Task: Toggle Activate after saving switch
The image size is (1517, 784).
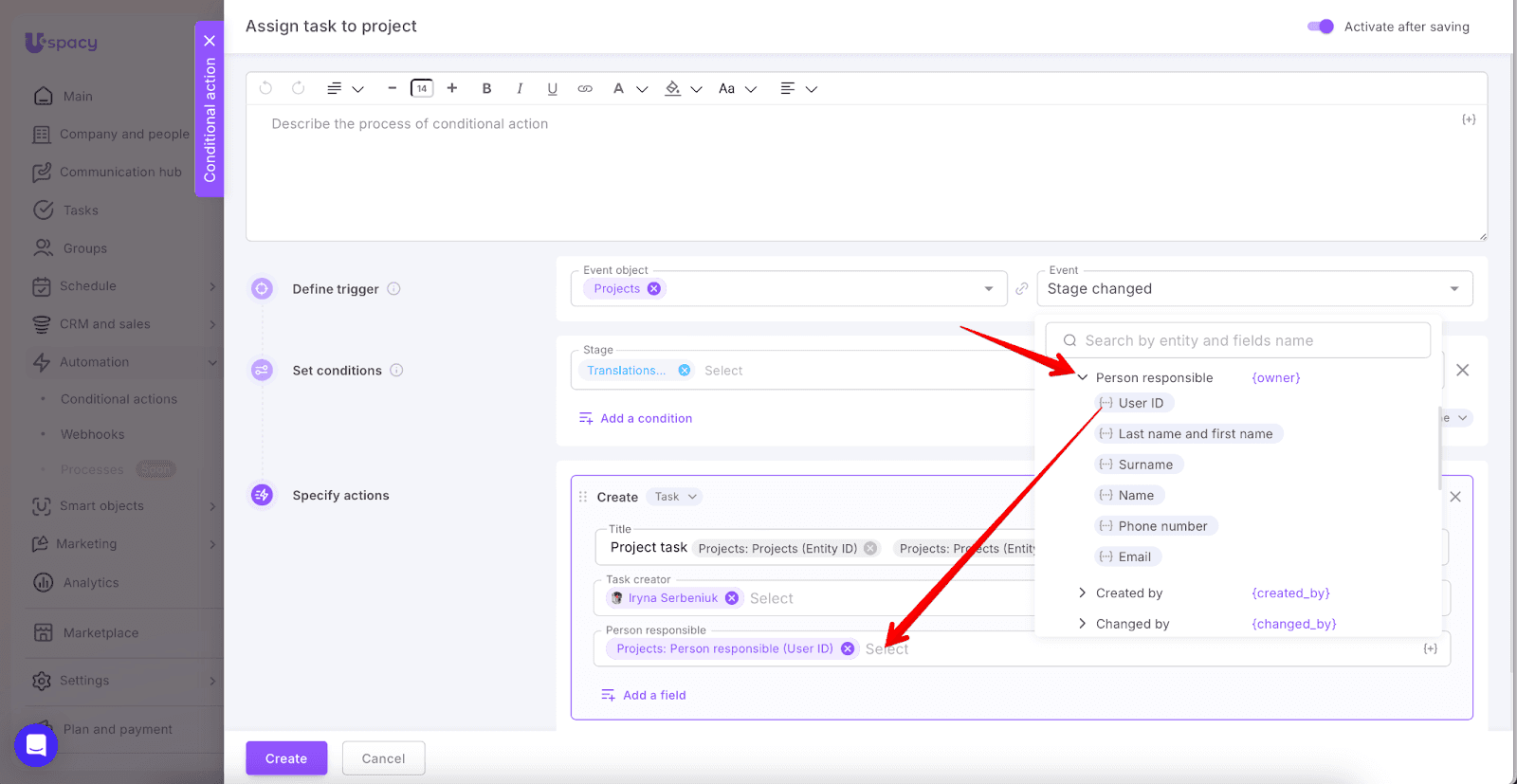Action: pos(1320,27)
